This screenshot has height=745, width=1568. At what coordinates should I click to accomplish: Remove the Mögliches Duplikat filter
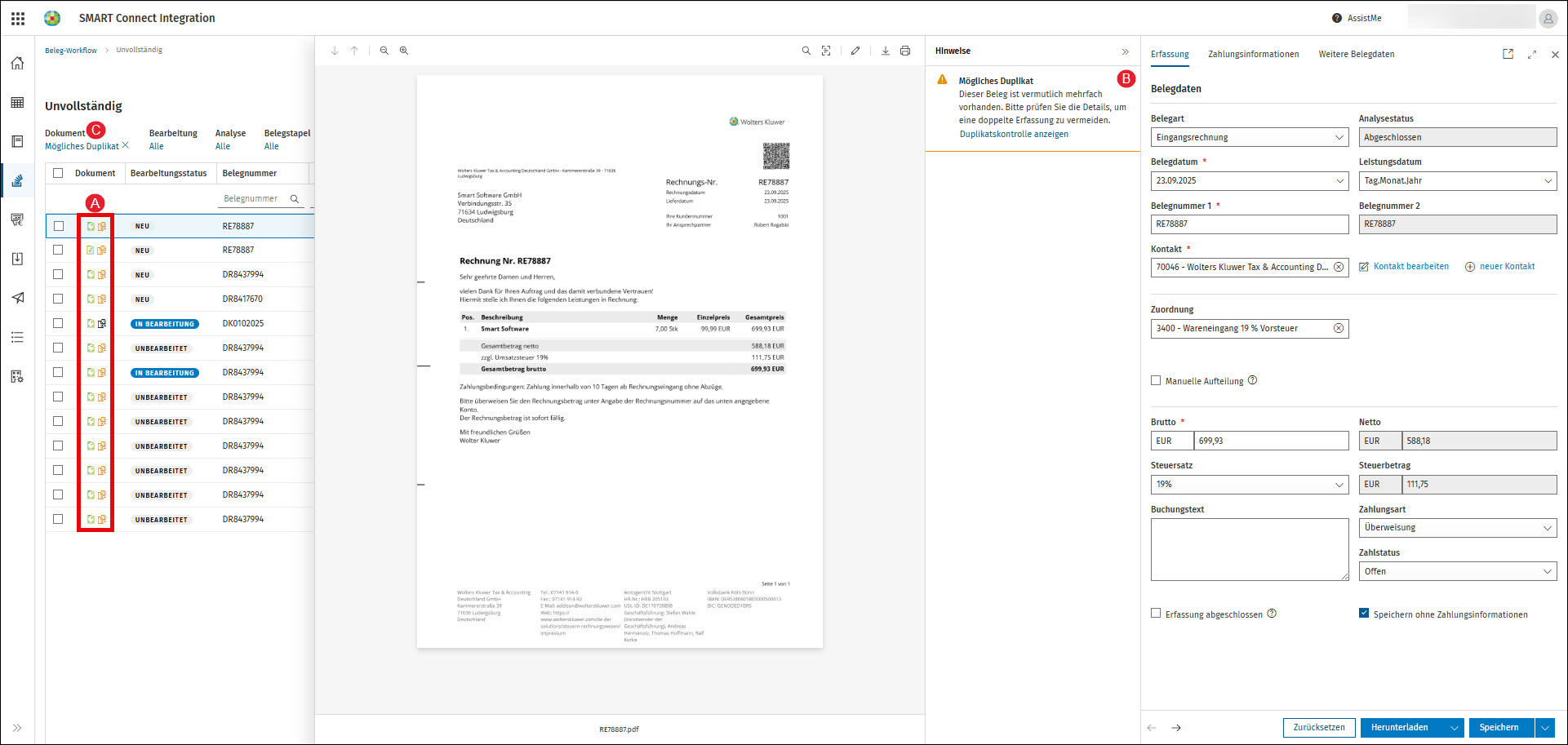pos(126,145)
